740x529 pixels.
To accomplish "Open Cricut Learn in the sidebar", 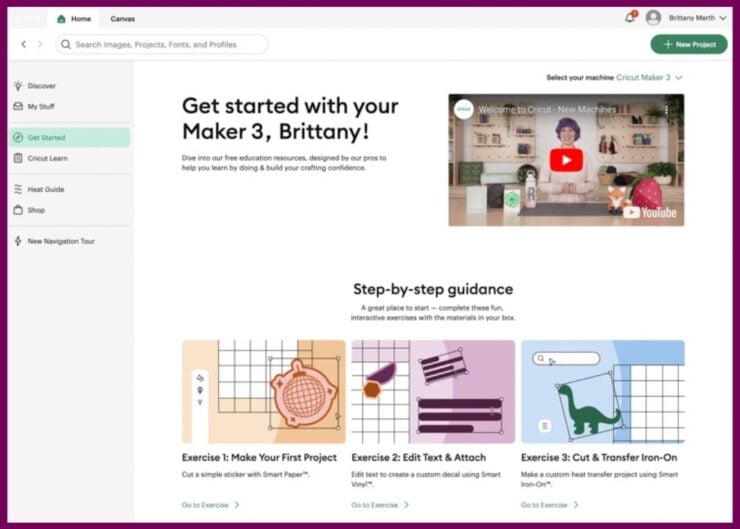I will click(x=69, y=158).
